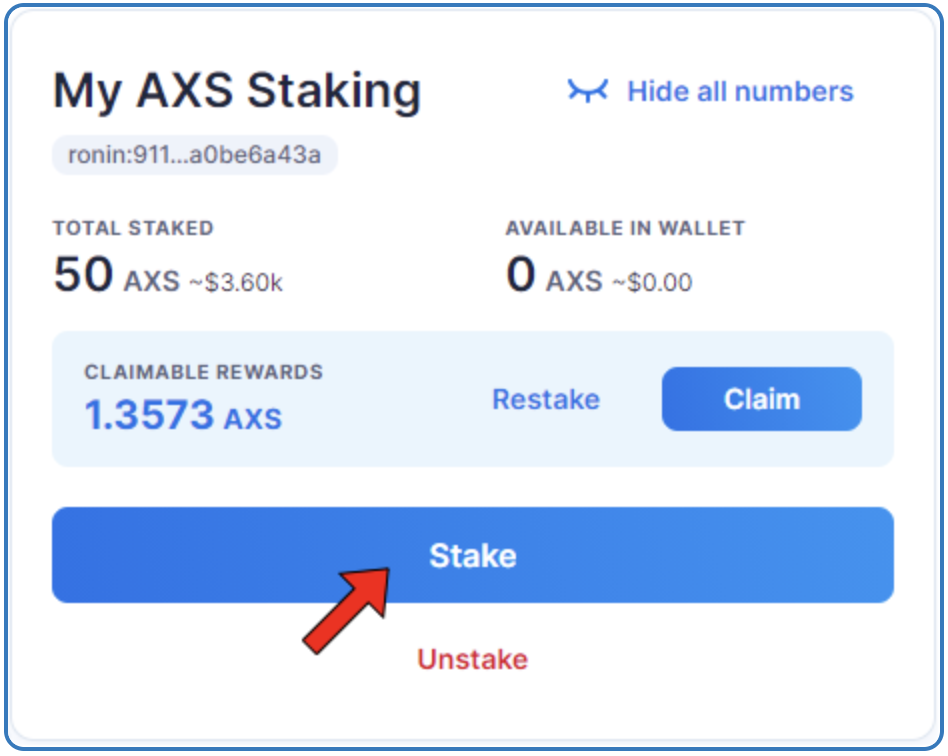The image size is (948, 756).
Task: Select the ronin:911...a0be6a43a address chip
Action: pyautogui.click(x=195, y=155)
